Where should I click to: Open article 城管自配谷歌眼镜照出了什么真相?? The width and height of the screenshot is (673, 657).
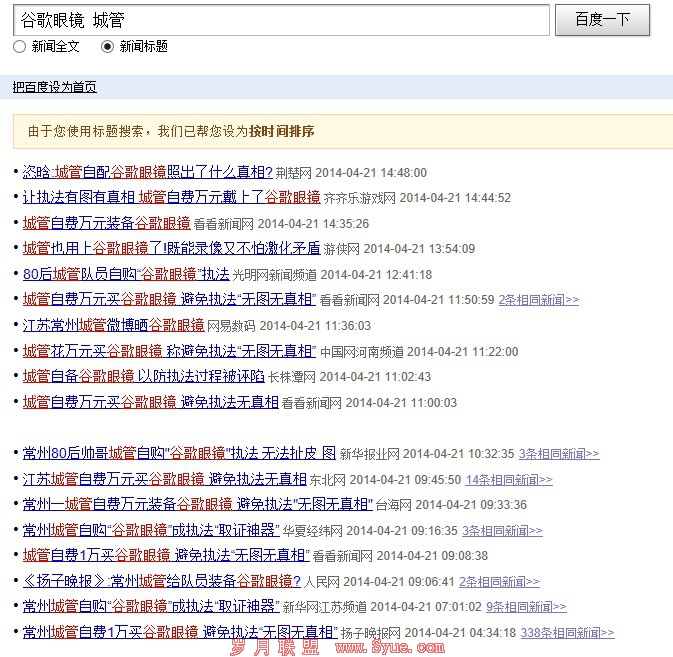[148, 172]
